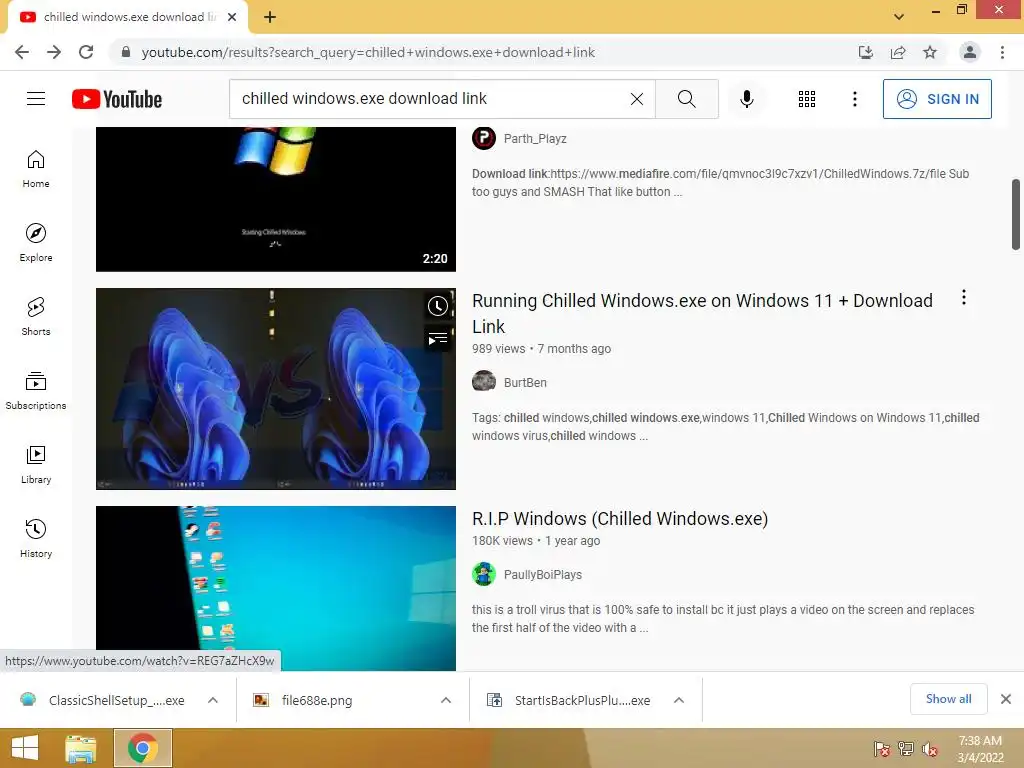The image size is (1024, 768).
Task: Open Shorts in the sidebar
Action: coord(36,317)
